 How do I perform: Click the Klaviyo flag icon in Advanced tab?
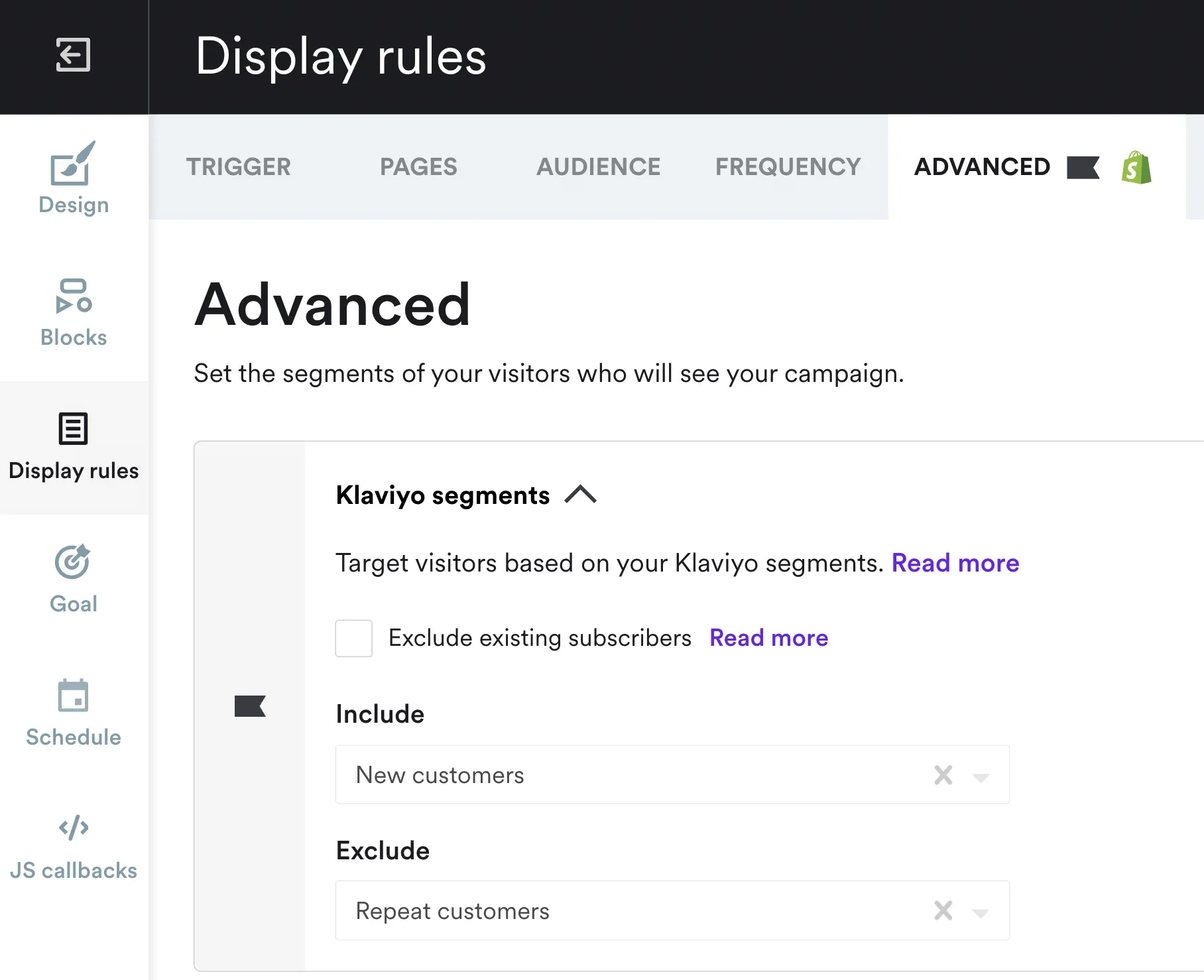click(x=1083, y=168)
